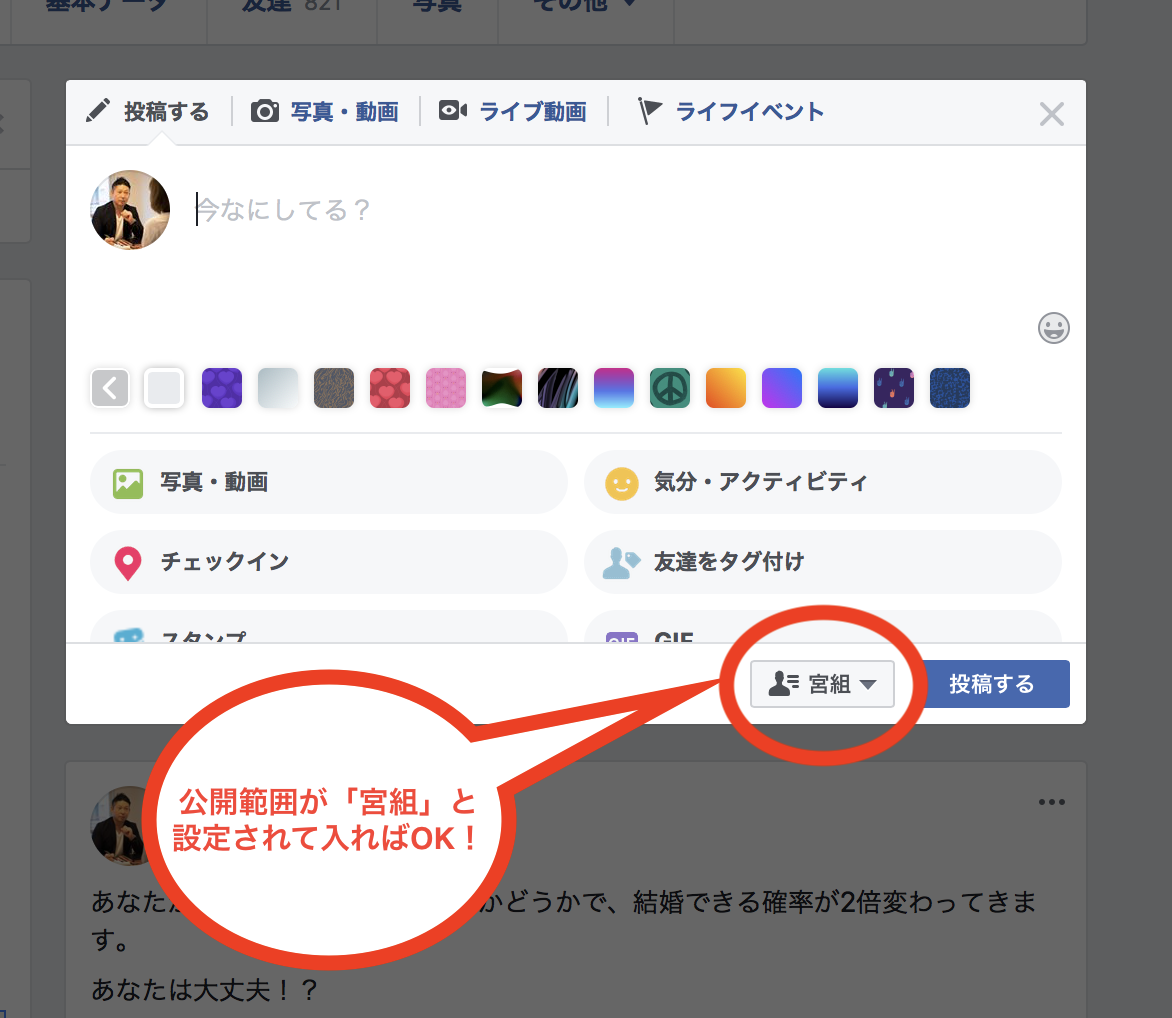Pick the purple hearts background swatch

point(222,388)
